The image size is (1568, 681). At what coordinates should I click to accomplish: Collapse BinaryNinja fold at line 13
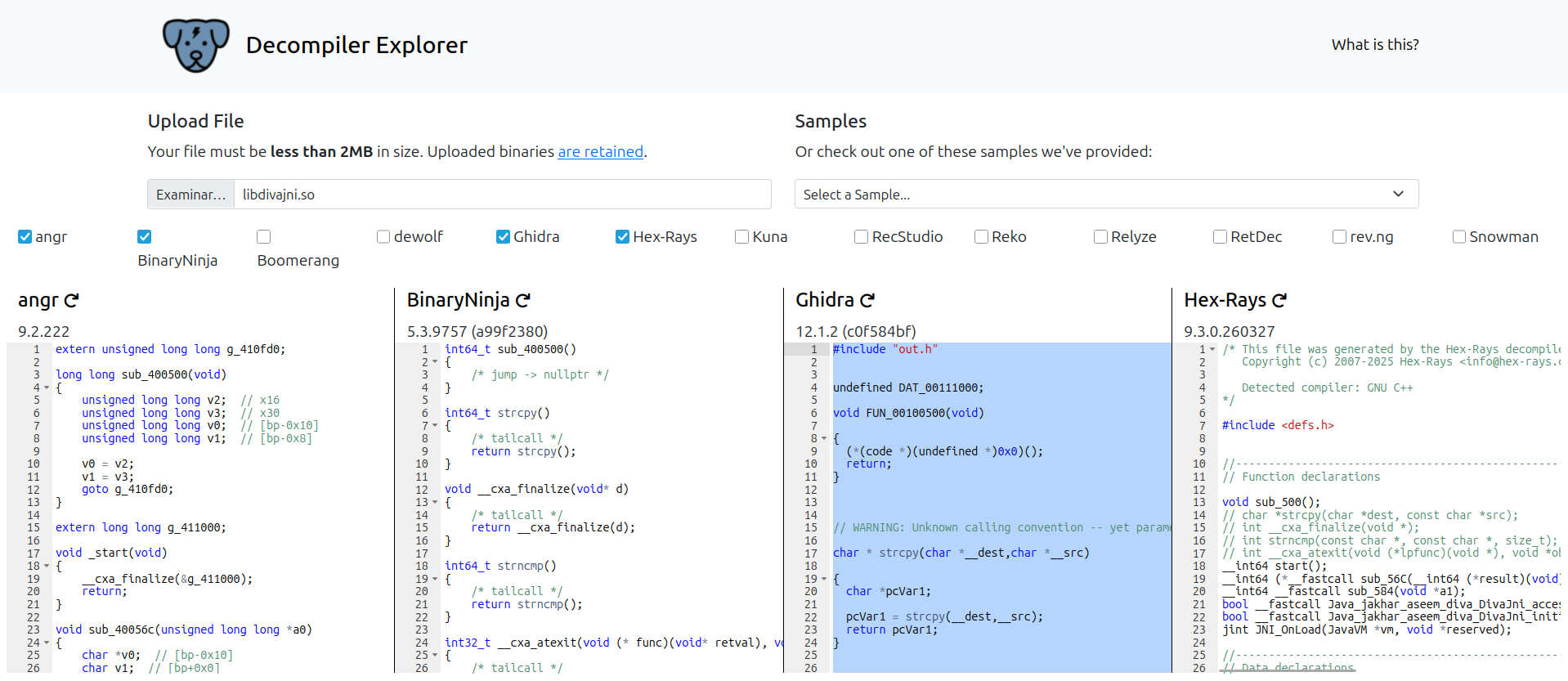point(435,502)
